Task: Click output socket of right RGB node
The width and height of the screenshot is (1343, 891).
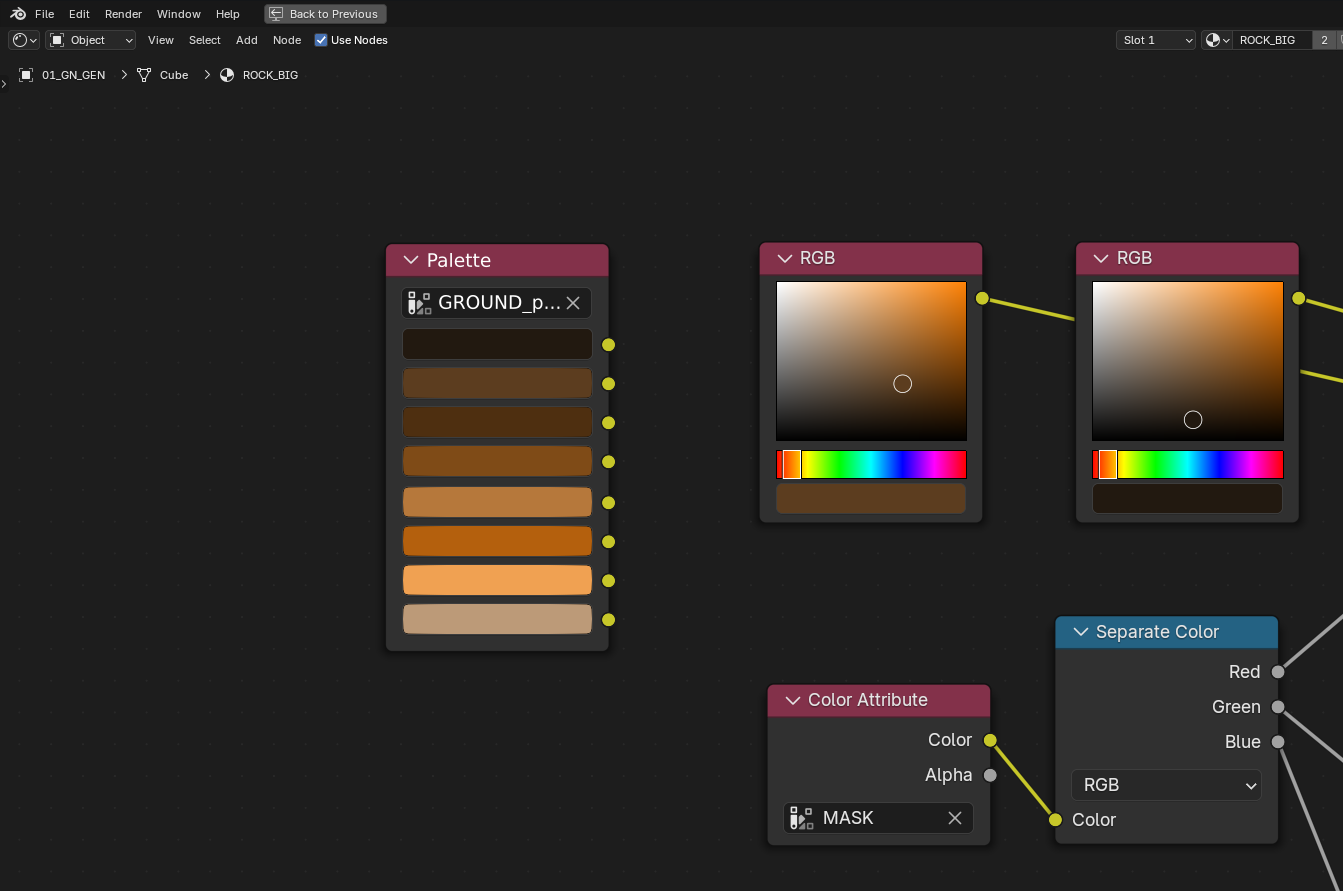Action: 1298,298
